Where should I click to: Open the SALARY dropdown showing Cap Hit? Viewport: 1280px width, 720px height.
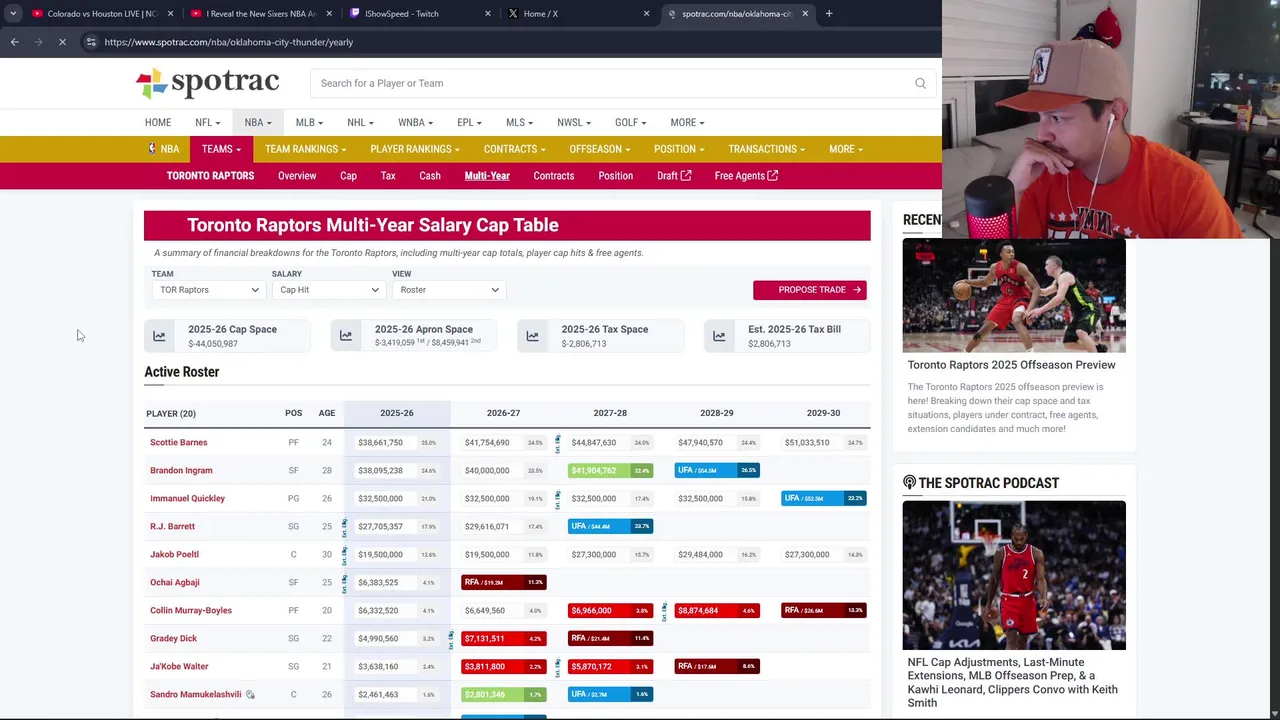(329, 290)
